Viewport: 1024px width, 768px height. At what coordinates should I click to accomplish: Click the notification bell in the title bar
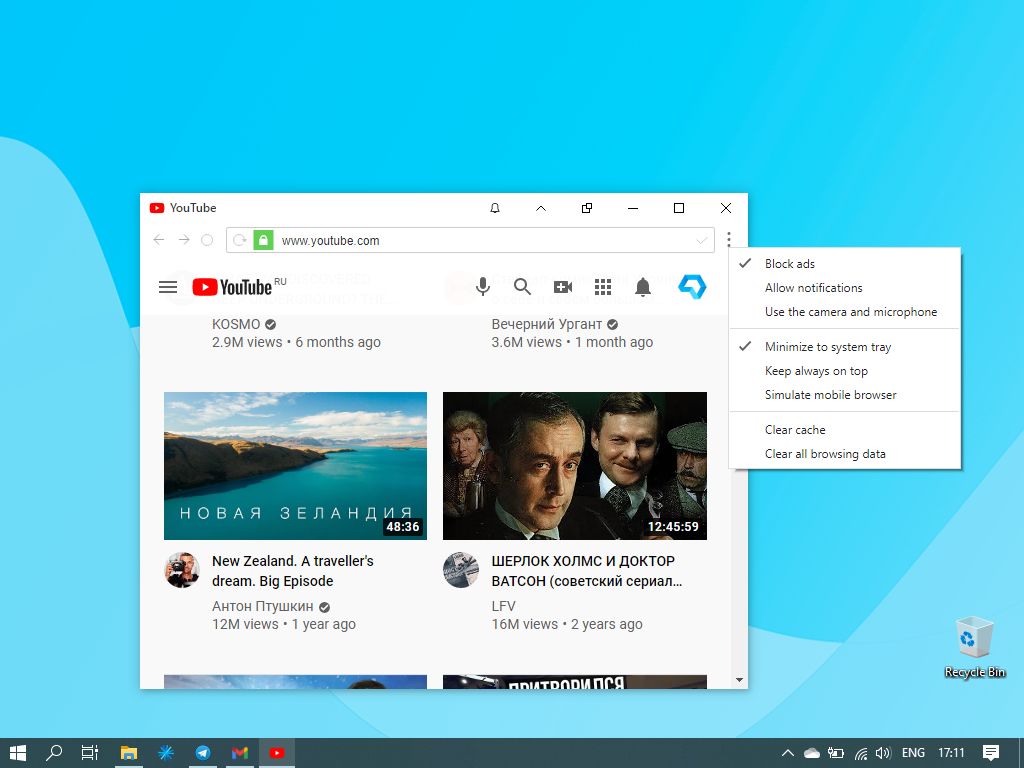495,208
